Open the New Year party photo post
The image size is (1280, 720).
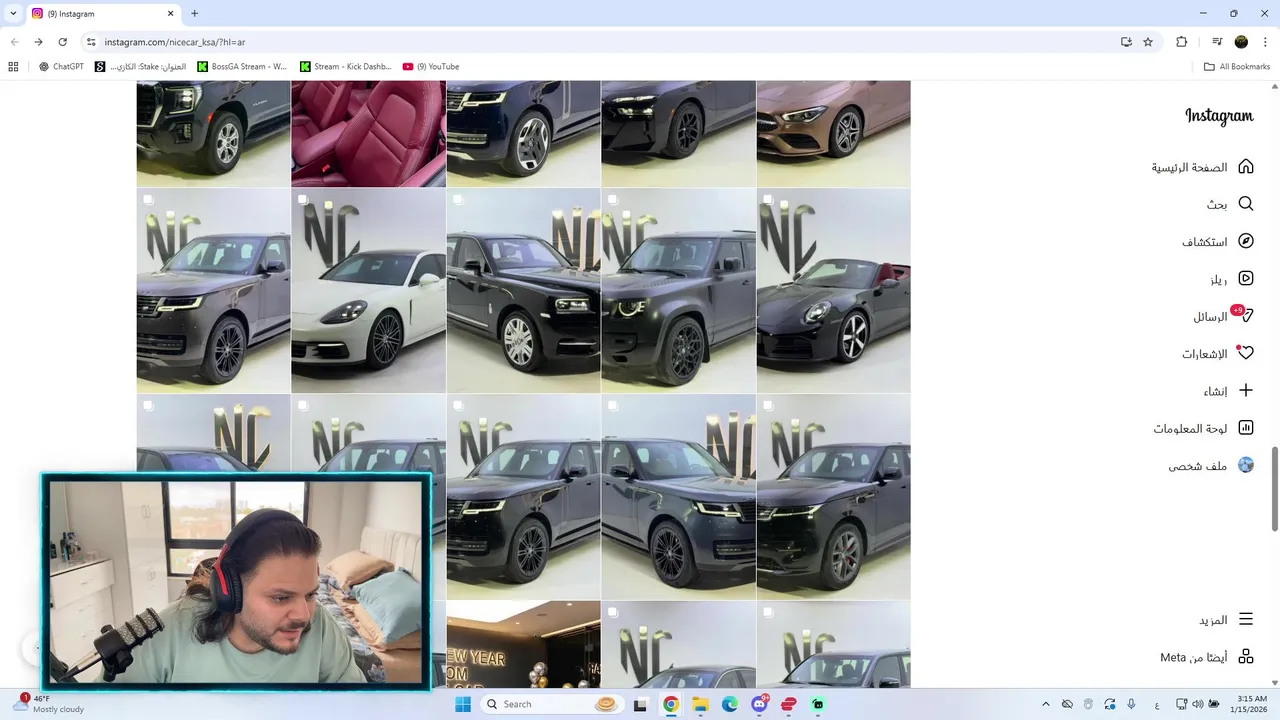pos(523,645)
